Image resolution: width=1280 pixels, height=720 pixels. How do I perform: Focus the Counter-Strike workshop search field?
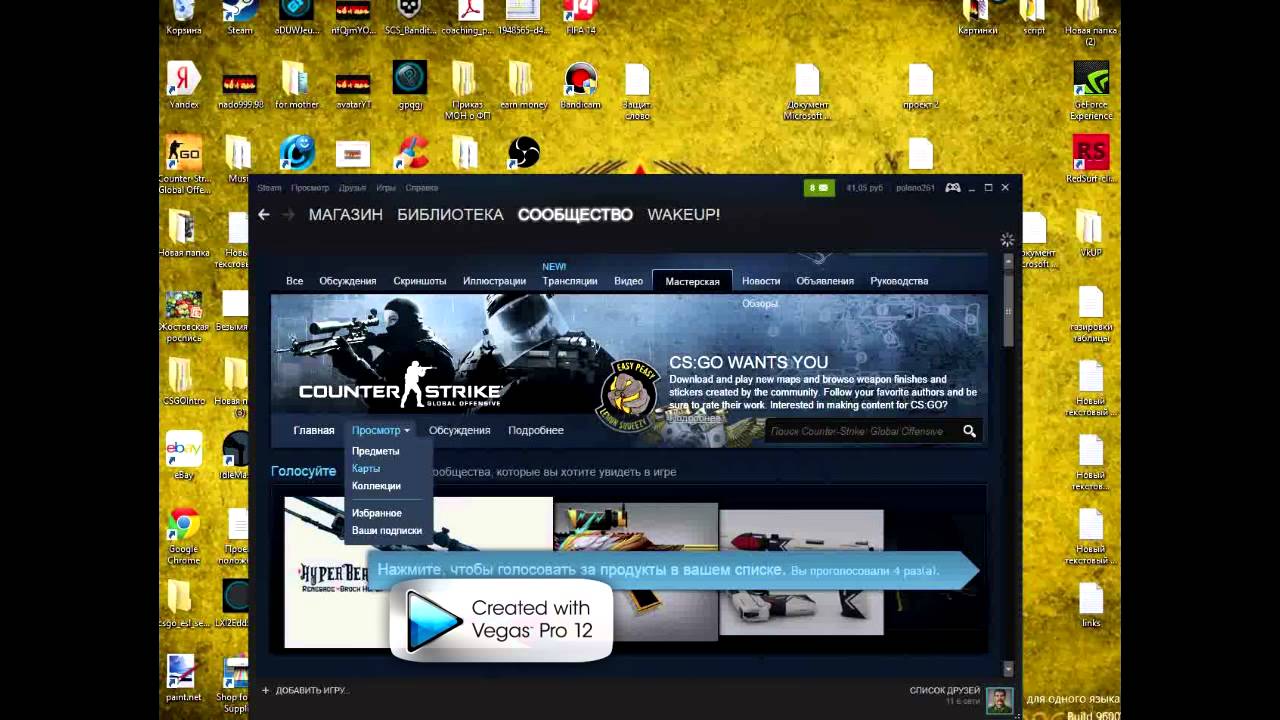pos(862,431)
